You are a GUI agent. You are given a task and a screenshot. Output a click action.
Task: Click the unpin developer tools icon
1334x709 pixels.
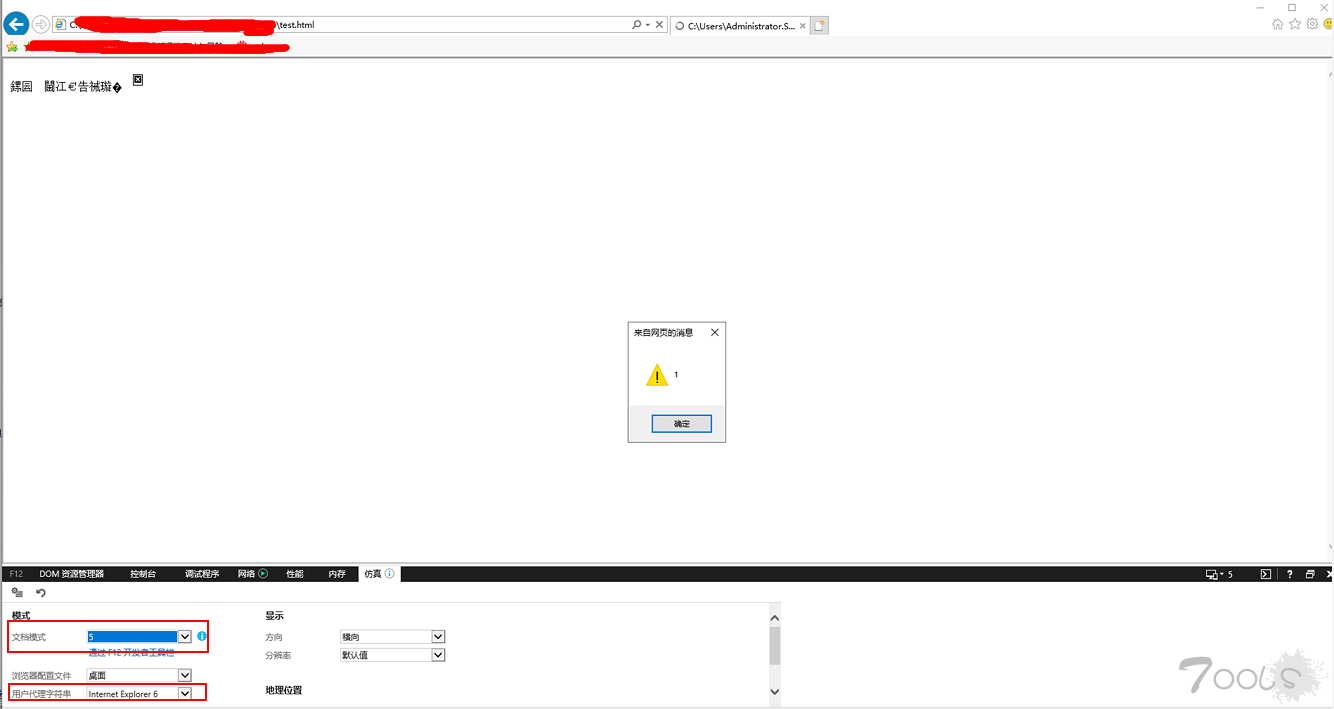click(1310, 574)
